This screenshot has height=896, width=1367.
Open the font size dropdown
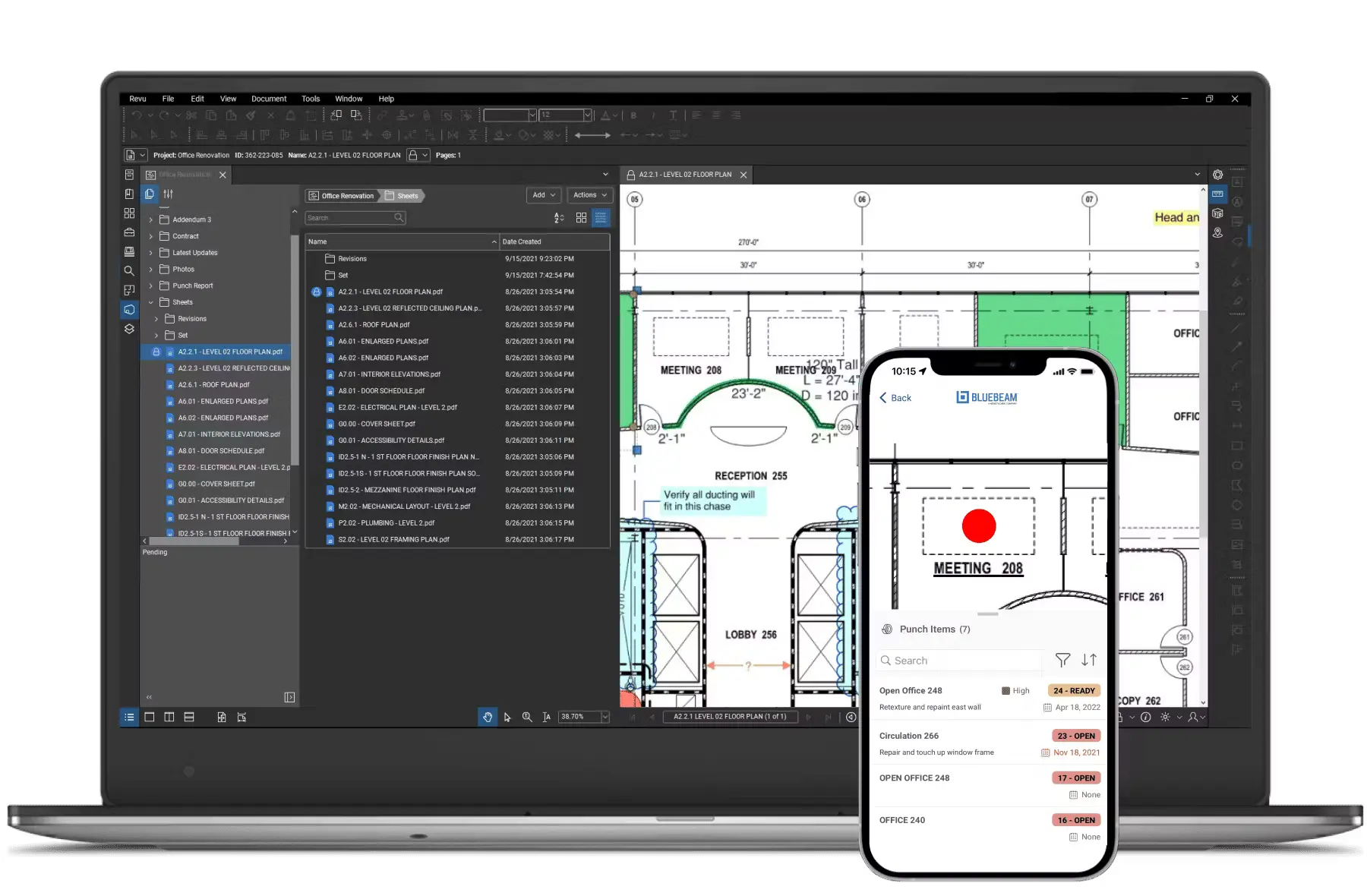pos(587,115)
